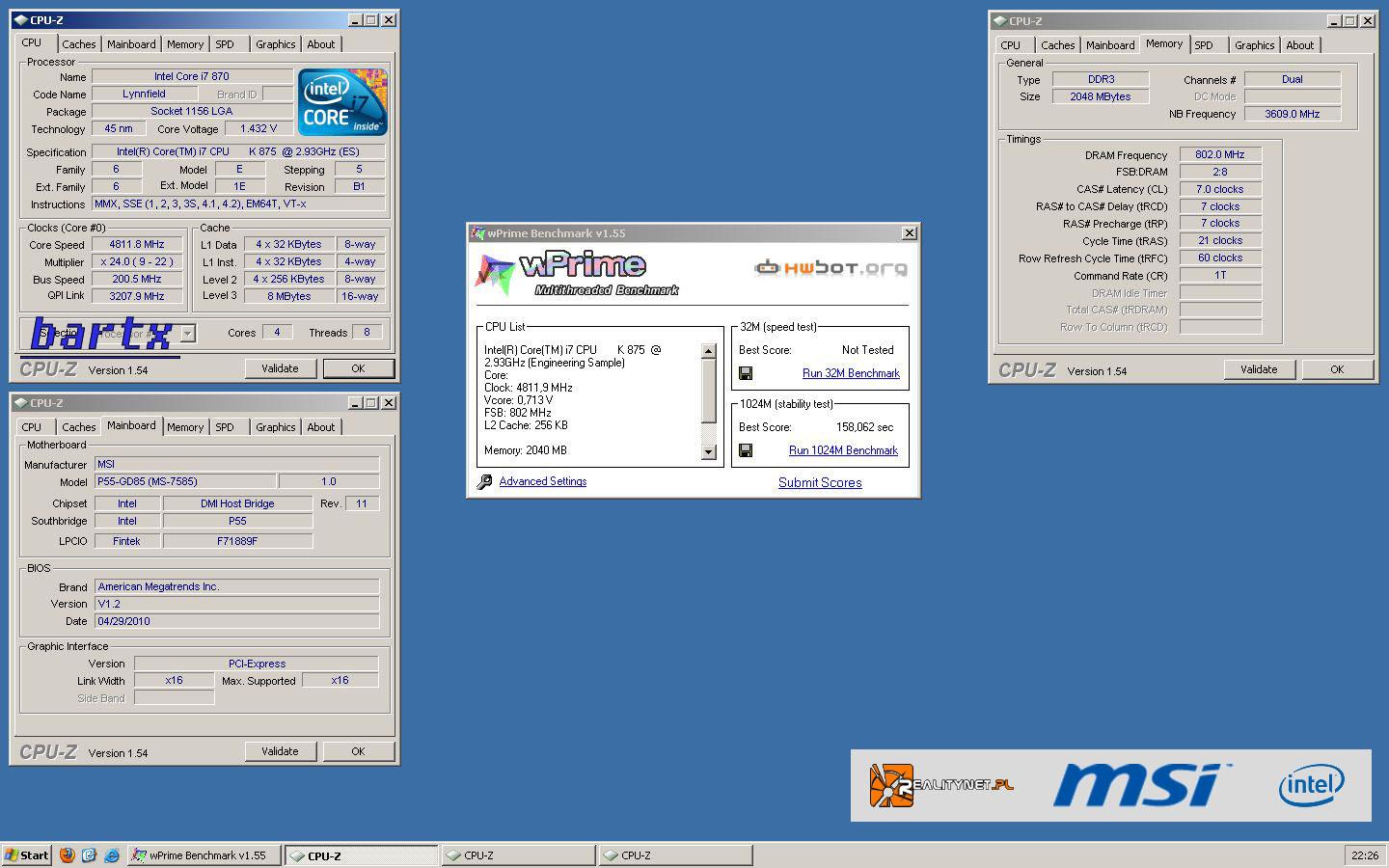Click the Bus Speed value 200.5 MHz
This screenshot has width=1389, height=868.
pos(137,280)
